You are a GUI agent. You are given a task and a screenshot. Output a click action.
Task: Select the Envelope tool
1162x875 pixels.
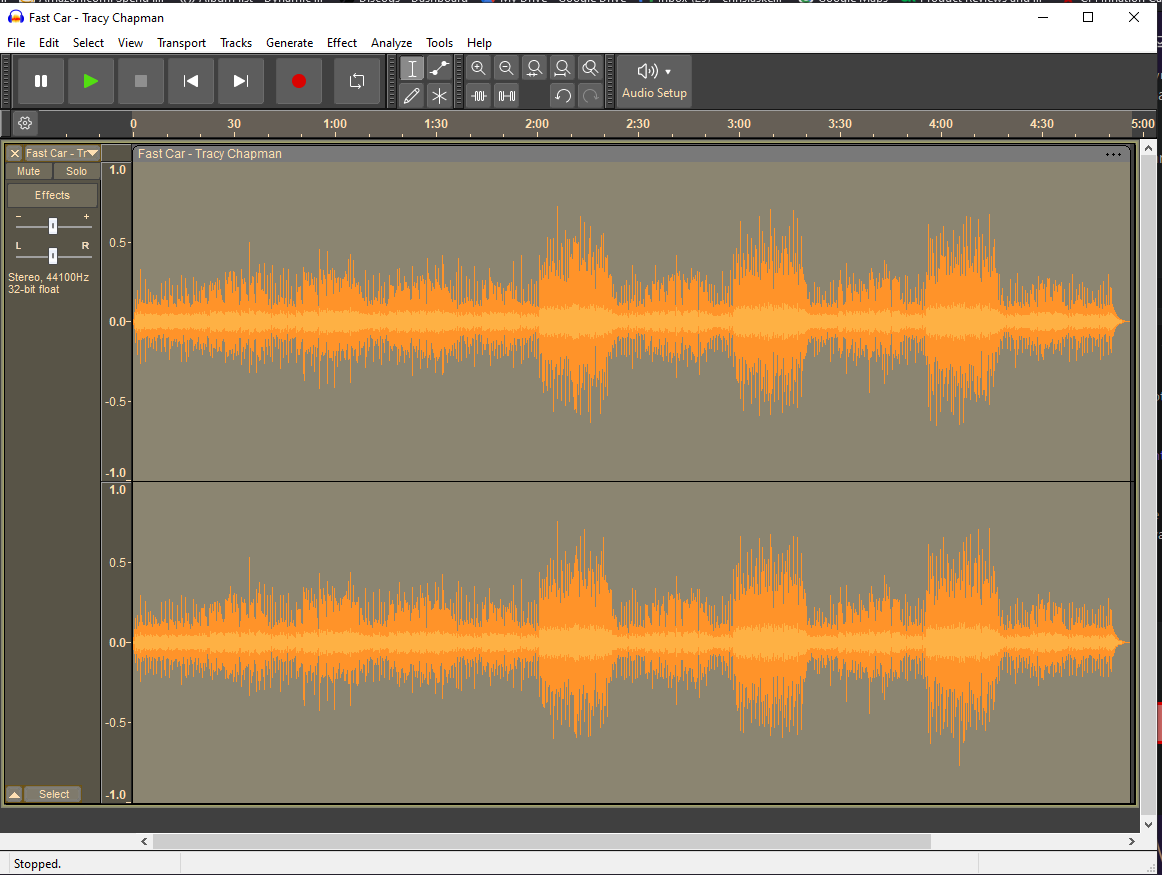click(x=439, y=69)
